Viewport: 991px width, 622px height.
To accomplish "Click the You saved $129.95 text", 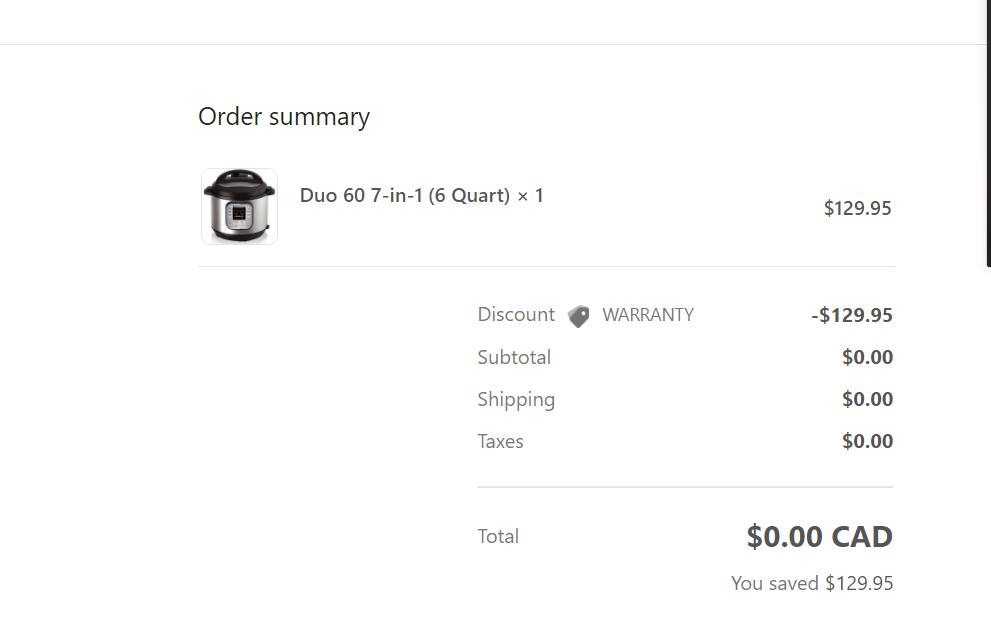I will [x=812, y=583].
